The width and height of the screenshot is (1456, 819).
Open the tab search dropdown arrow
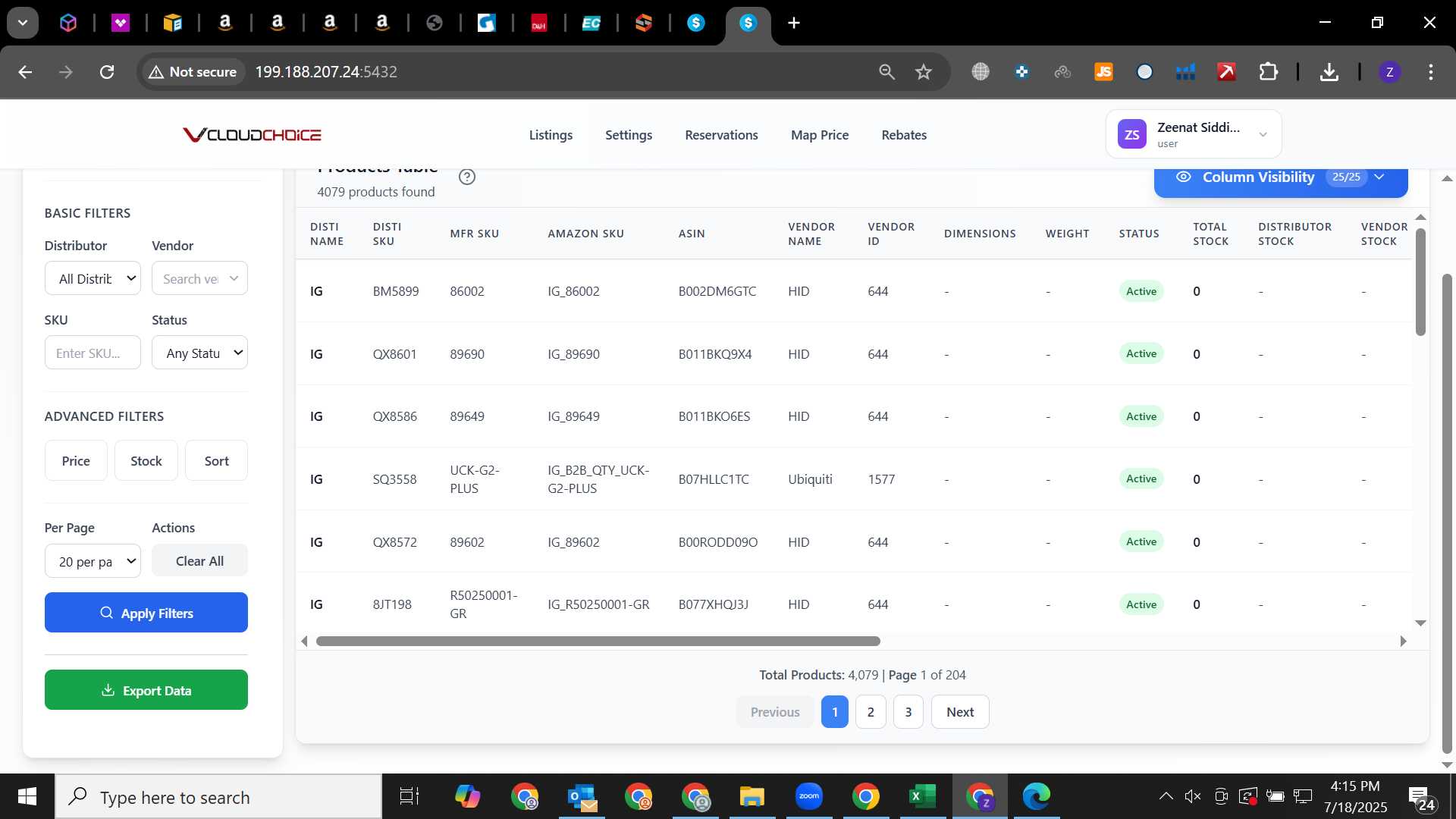click(23, 23)
